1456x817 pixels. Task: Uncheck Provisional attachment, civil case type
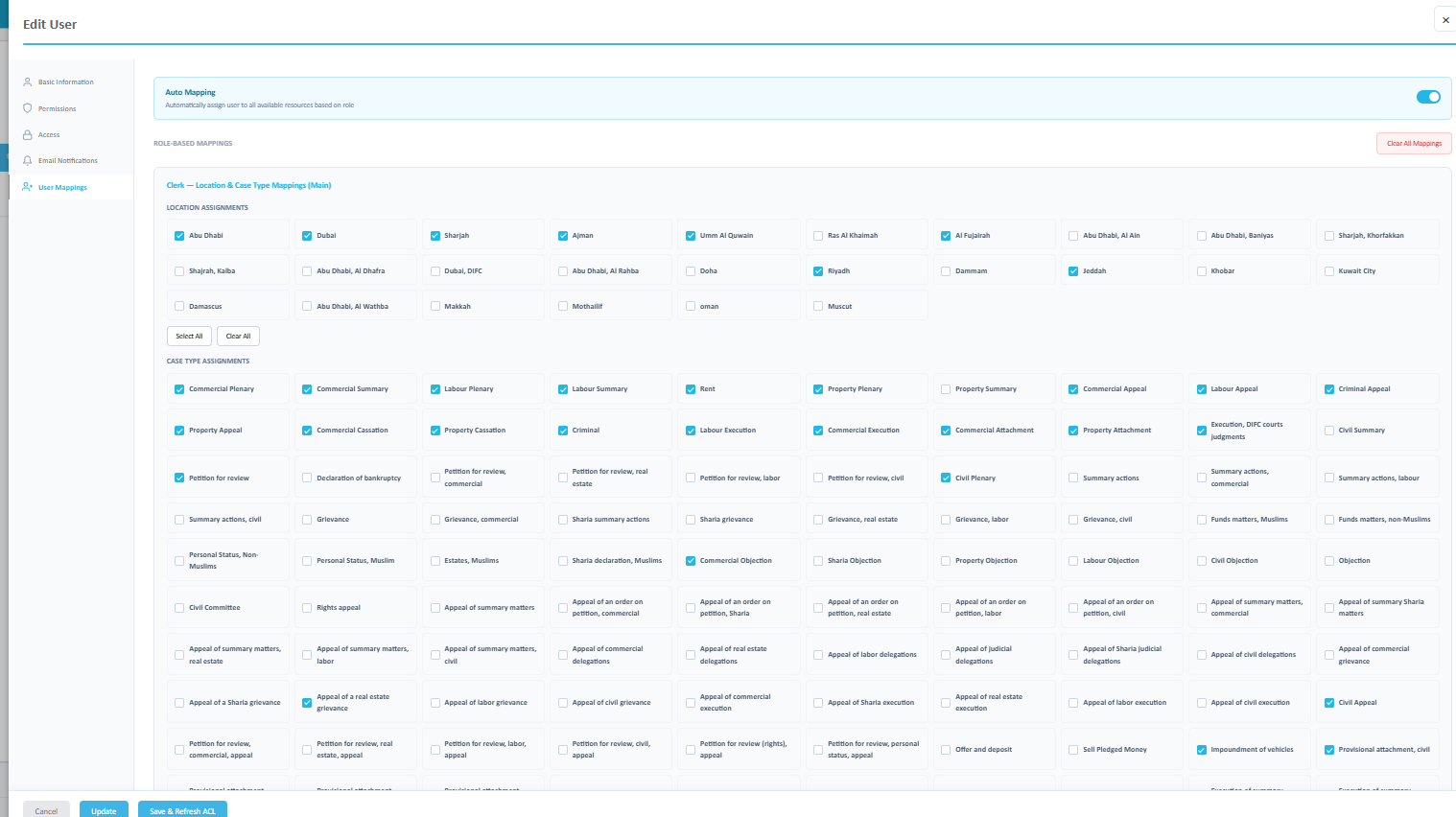(x=1329, y=750)
